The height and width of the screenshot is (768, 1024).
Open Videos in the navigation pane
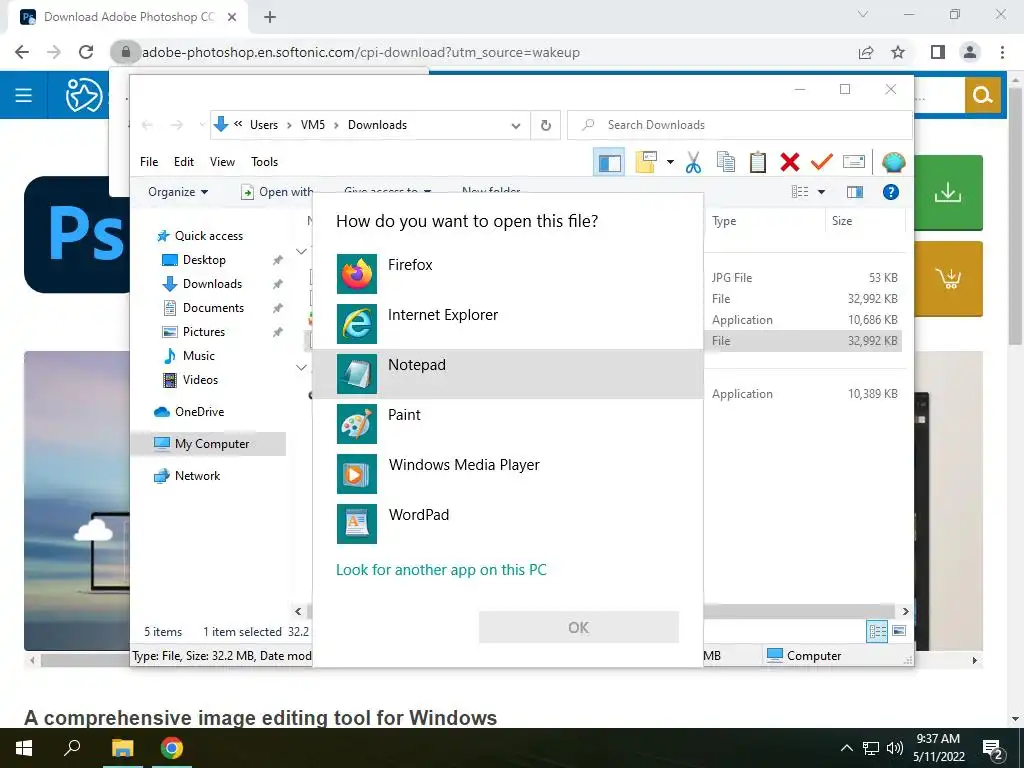(200, 380)
